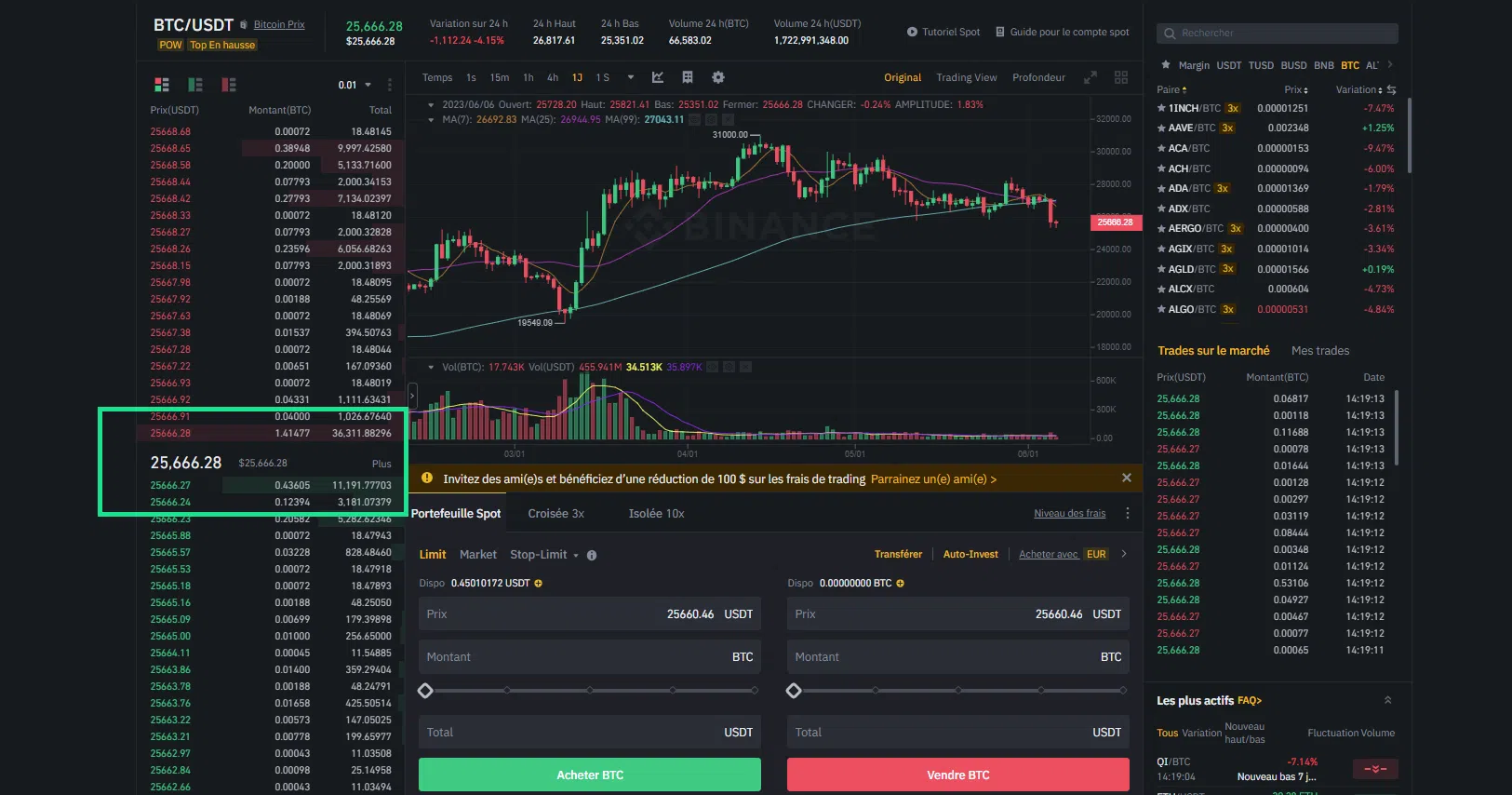
Task: Collapse the Vol(BTC) indicator triangle
Action: click(431, 368)
